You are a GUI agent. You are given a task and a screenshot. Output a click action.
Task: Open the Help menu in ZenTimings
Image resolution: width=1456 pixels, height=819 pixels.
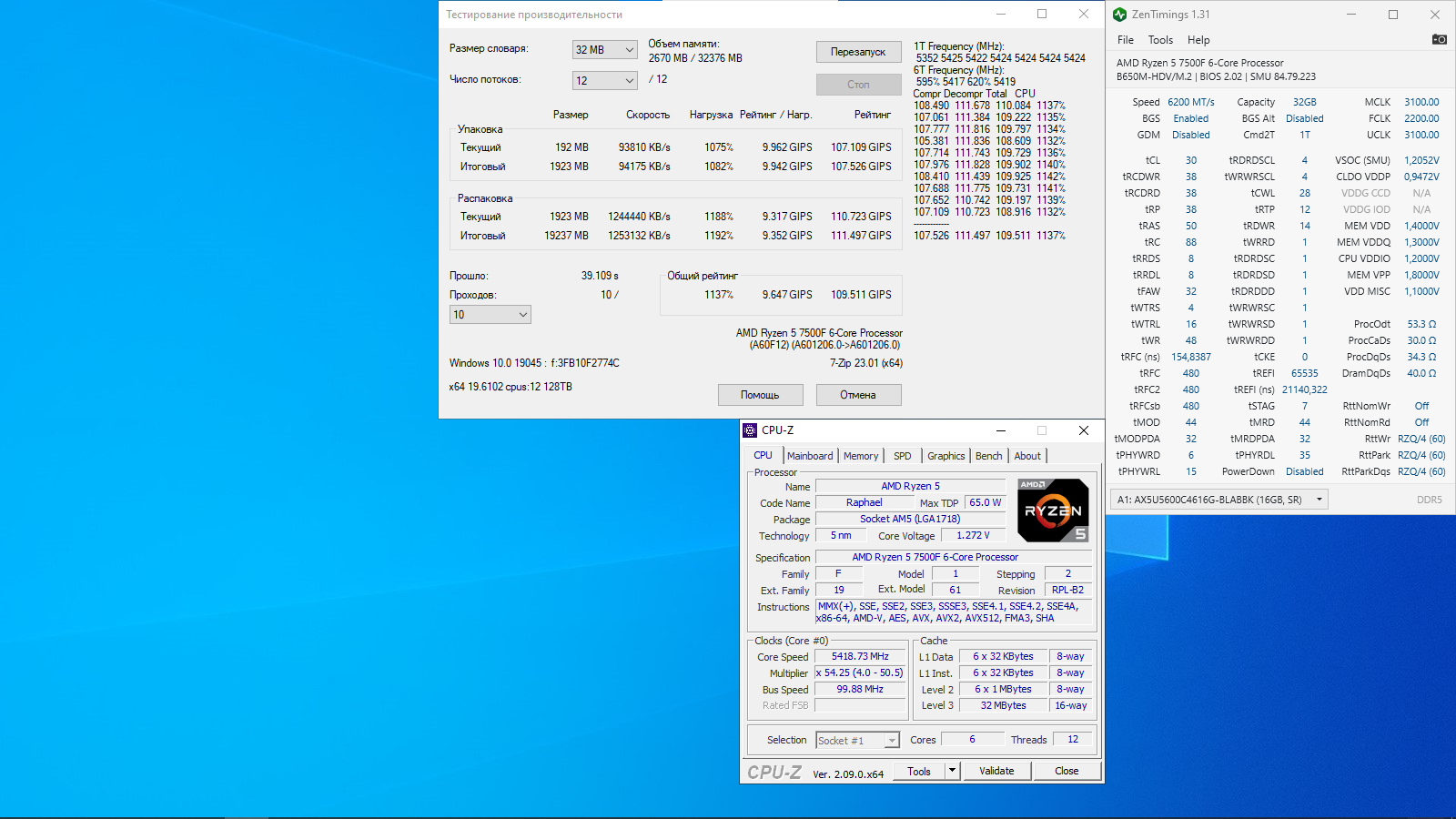tap(1198, 40)
